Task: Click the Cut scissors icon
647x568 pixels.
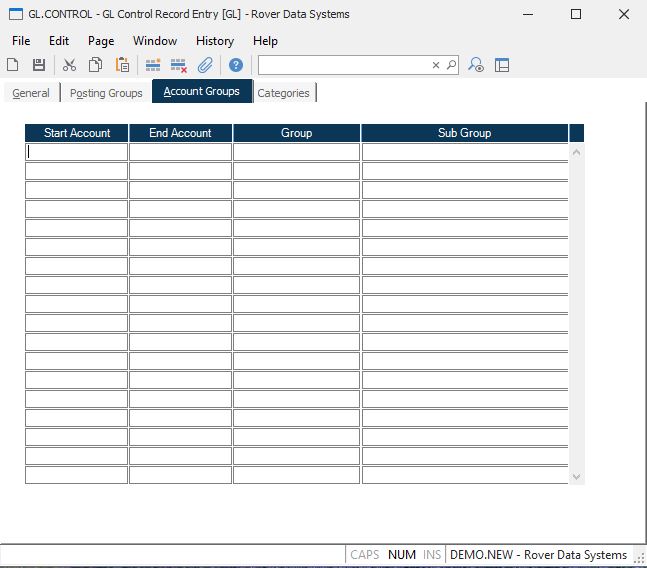Action: tap(69, 65)
